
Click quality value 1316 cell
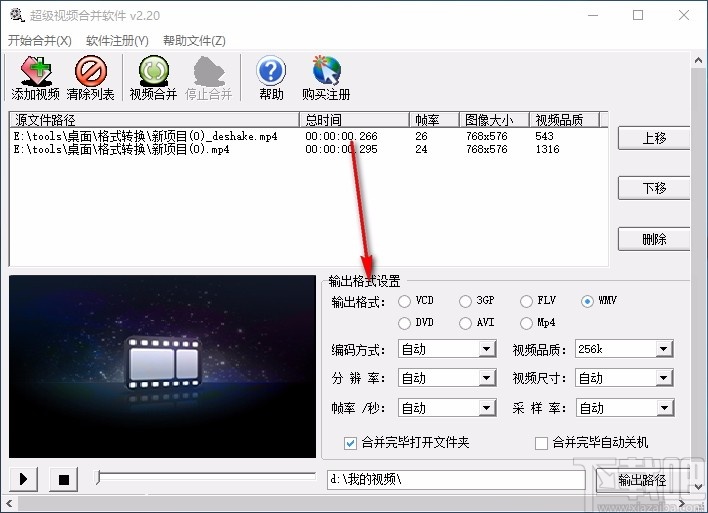pyautogui.click(x=547, y=149)
